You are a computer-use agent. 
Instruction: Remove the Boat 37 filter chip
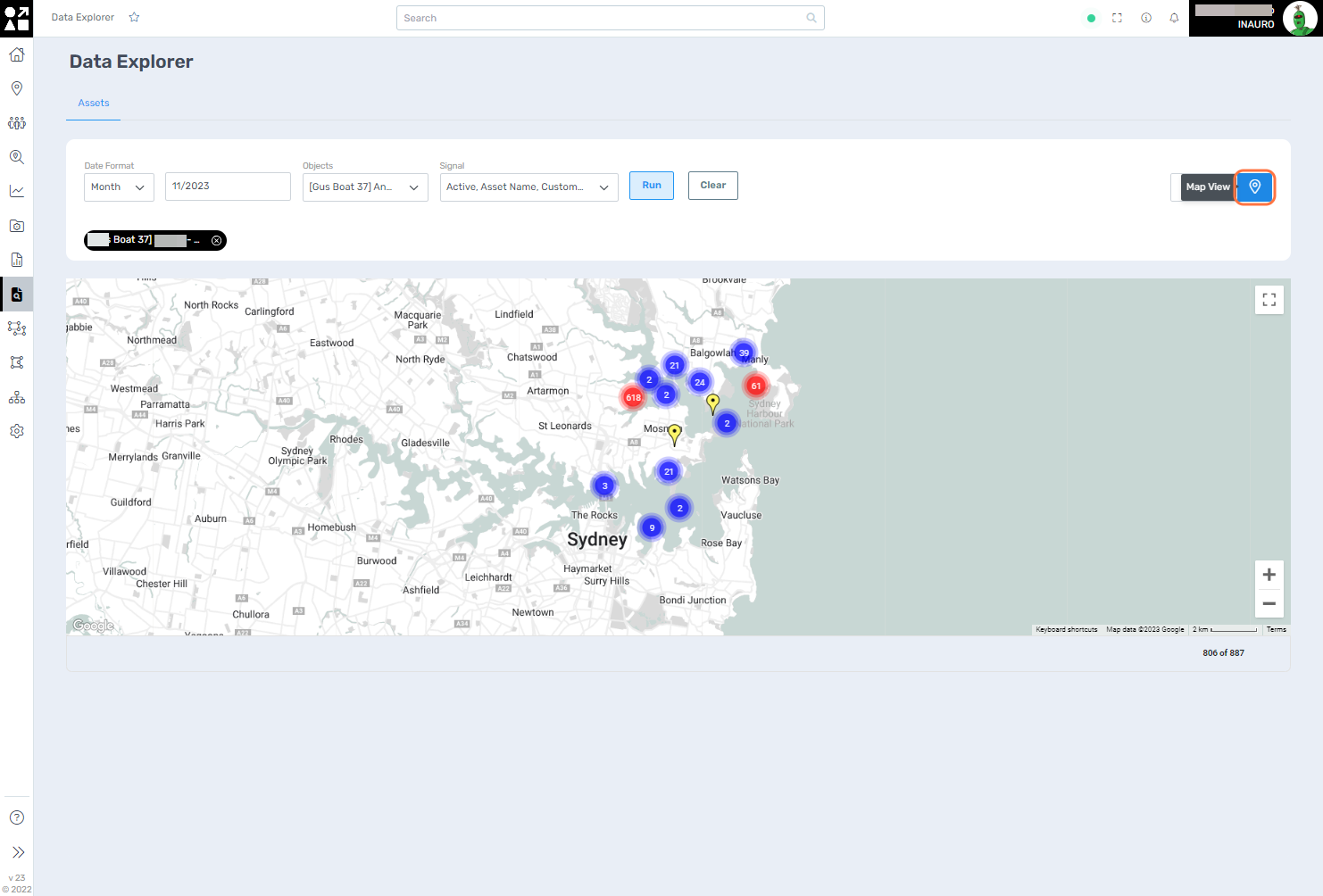coord(216,240)
